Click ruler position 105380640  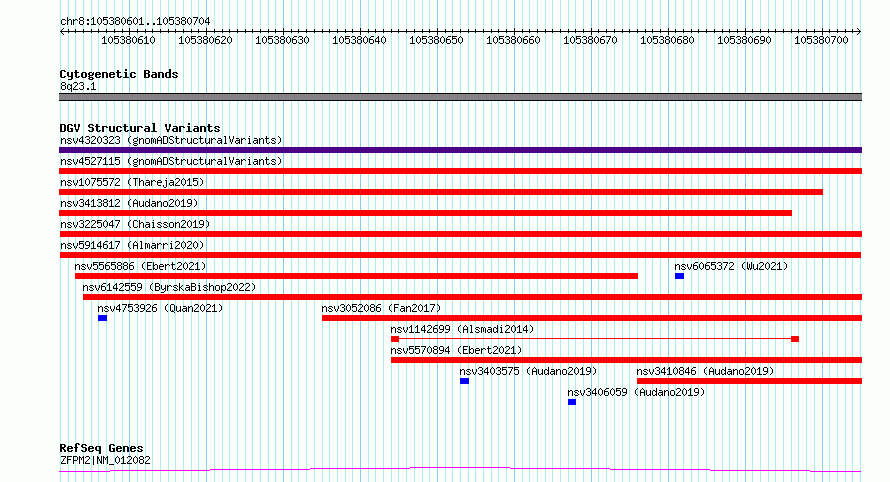pyautogui.click(x=359, y=40)
